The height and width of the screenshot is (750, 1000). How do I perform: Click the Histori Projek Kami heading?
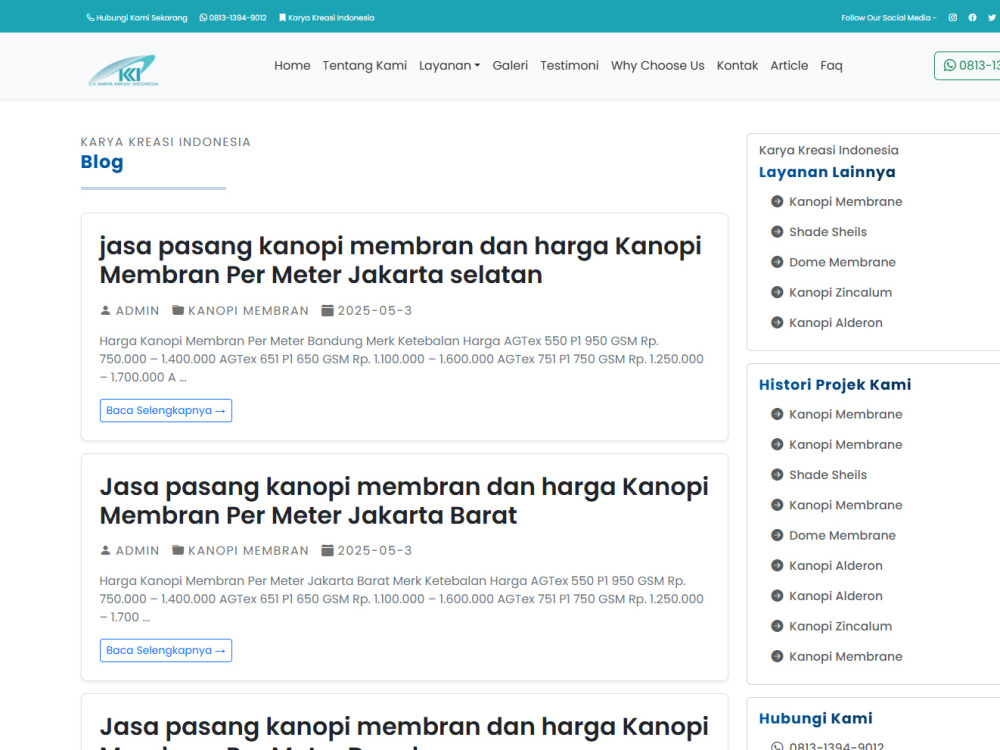pos(835,385)
